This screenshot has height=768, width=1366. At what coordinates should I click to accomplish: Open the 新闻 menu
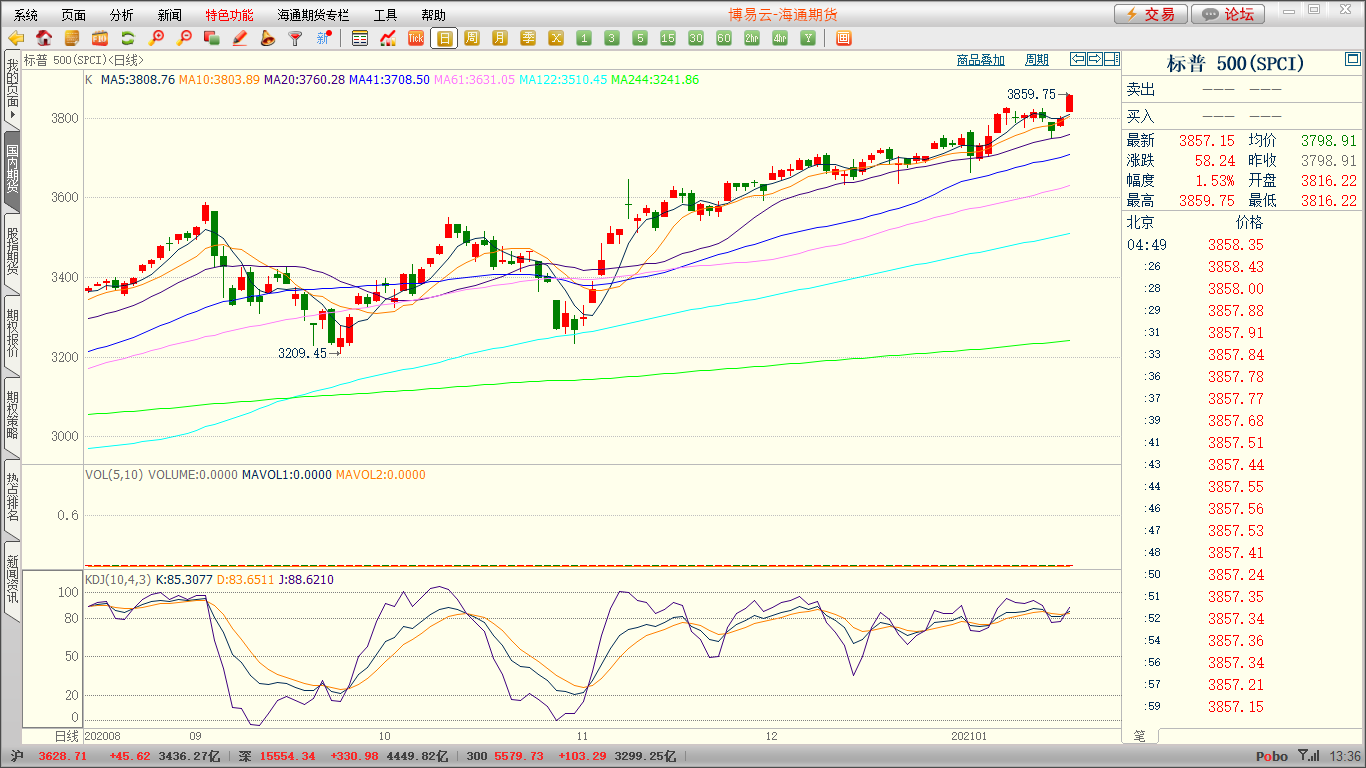pyautogui.click(x=170, y=15)
